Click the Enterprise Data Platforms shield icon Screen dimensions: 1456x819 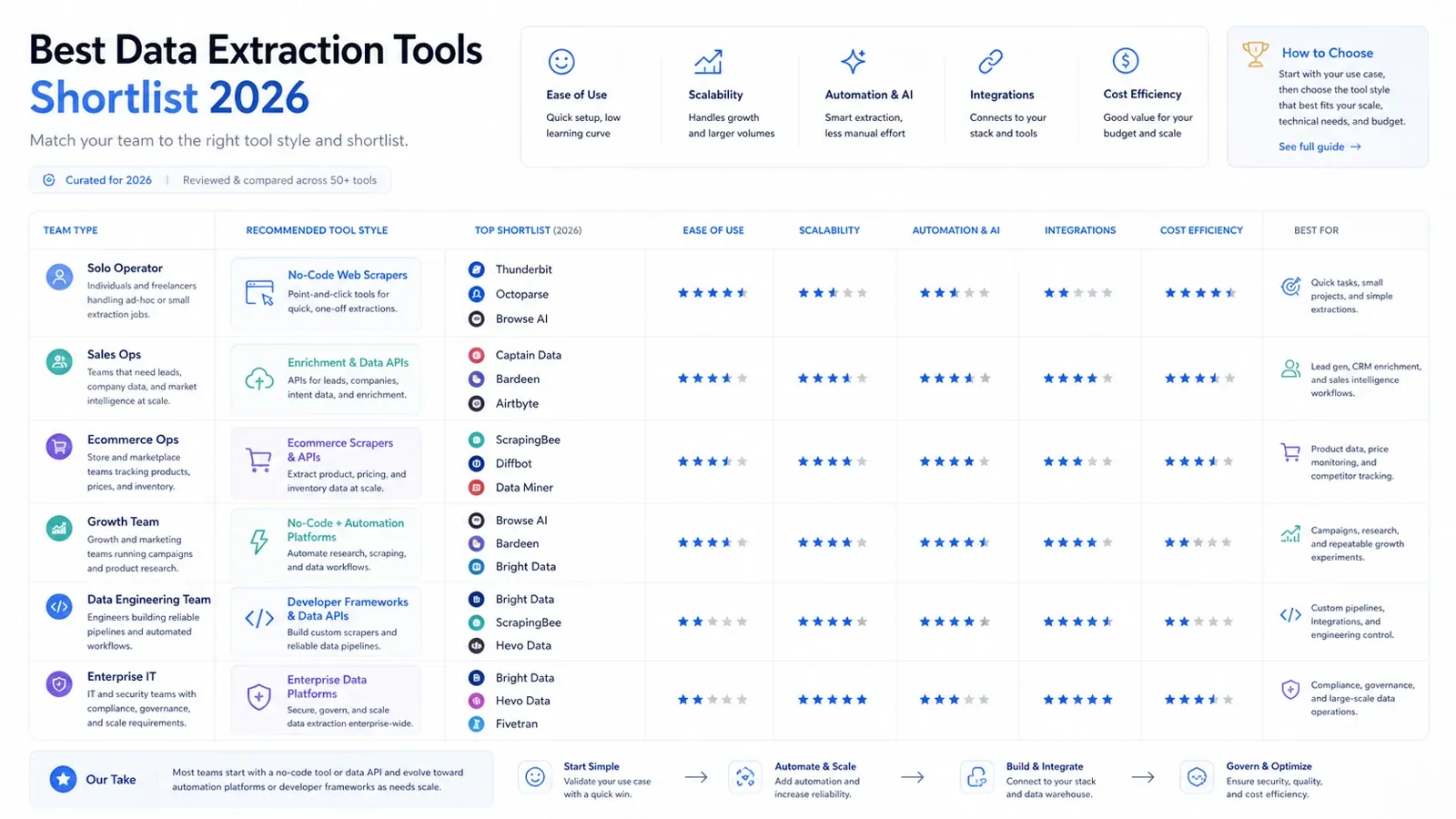(x=259, y=697)
